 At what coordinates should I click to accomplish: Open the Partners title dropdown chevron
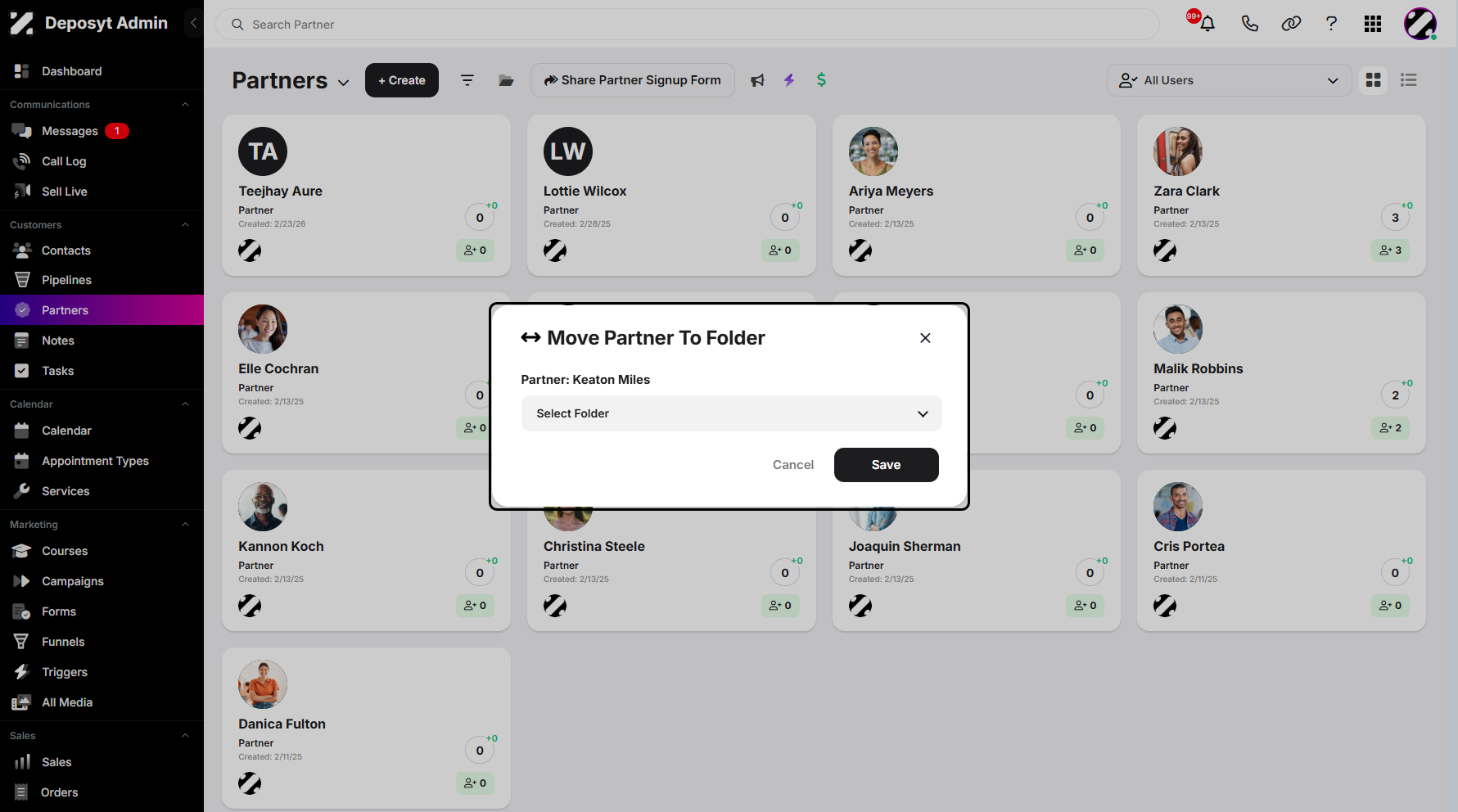(344, 83)
